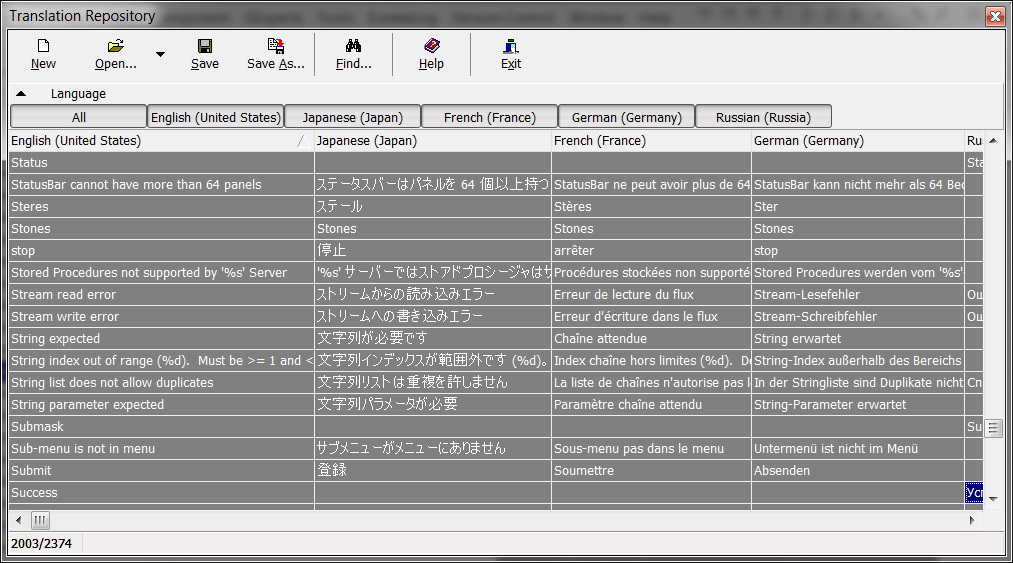
Task: Click the Save As toolbar icon
Action: click(x=276, y=46)
